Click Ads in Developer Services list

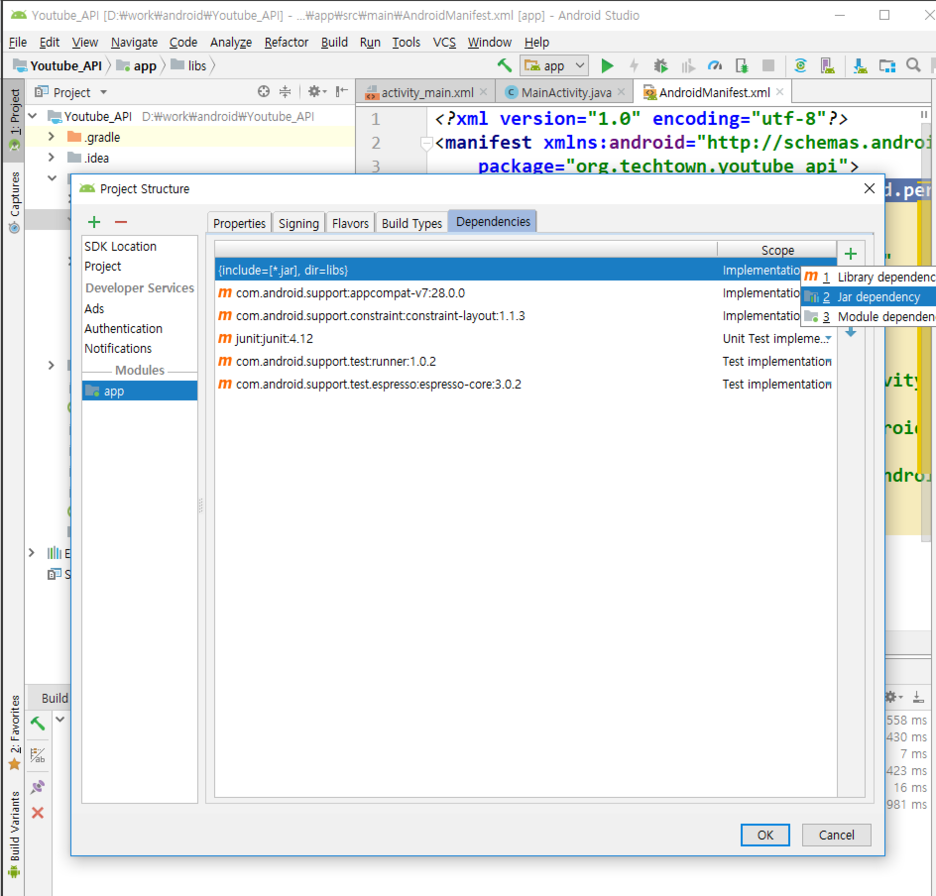(94, 309)
